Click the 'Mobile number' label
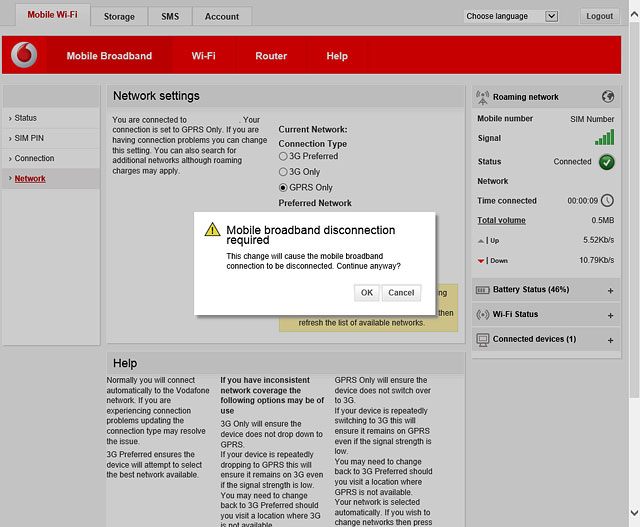The image size is (640, 527). [x=505, y=119]
